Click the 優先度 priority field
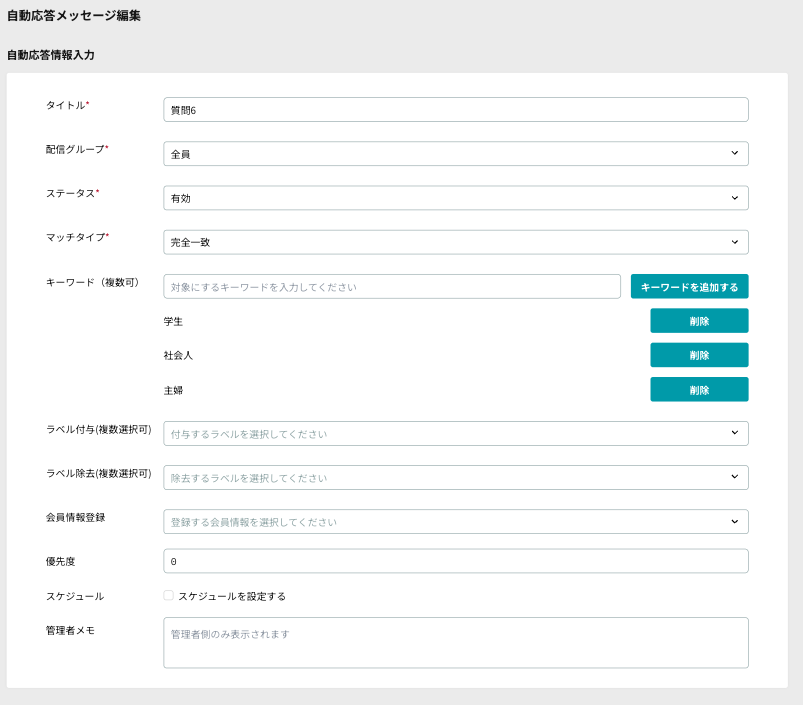Screen dimensions: 803x705 tap(455, 561)
